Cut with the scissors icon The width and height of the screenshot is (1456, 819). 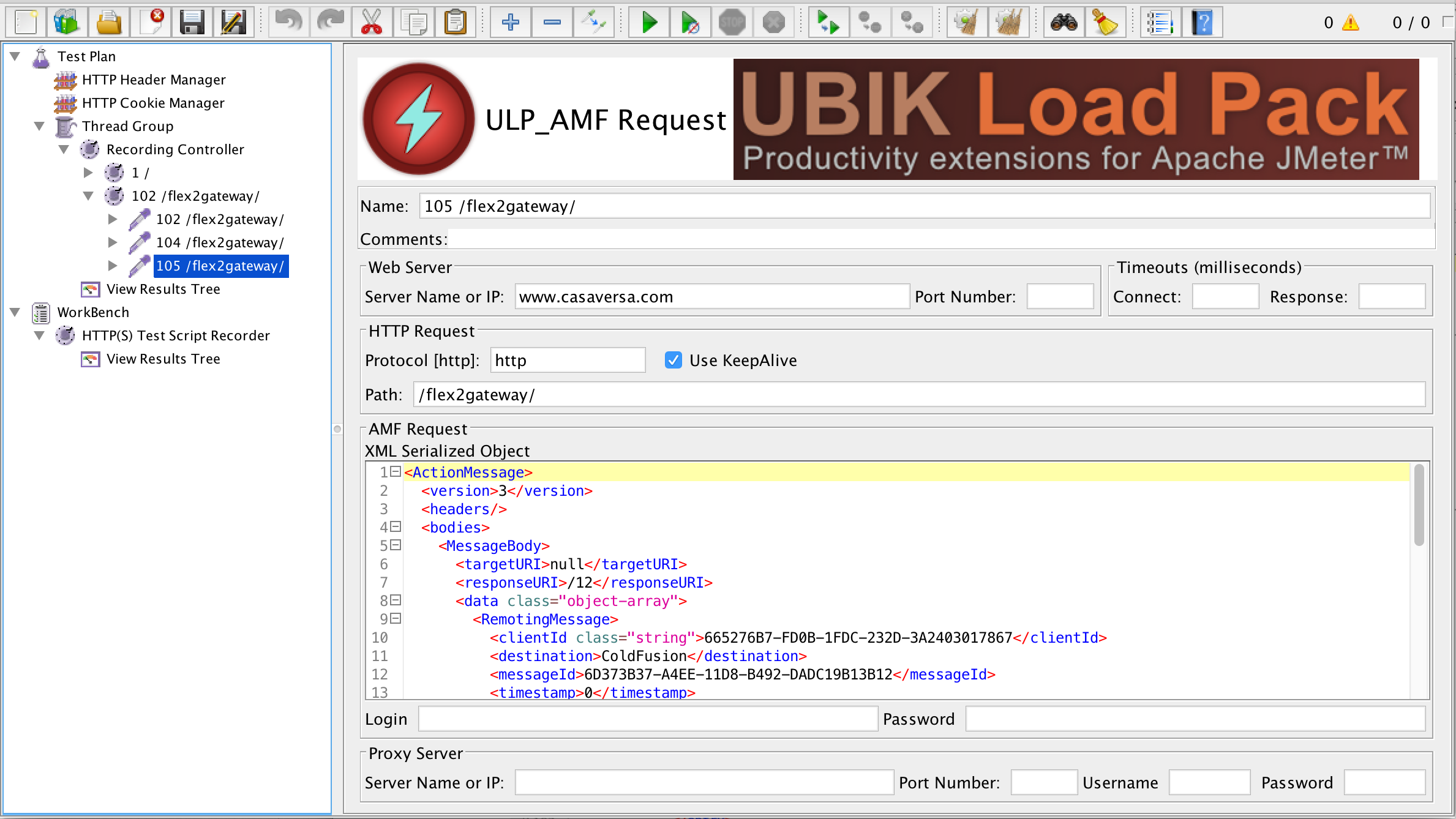372,23
